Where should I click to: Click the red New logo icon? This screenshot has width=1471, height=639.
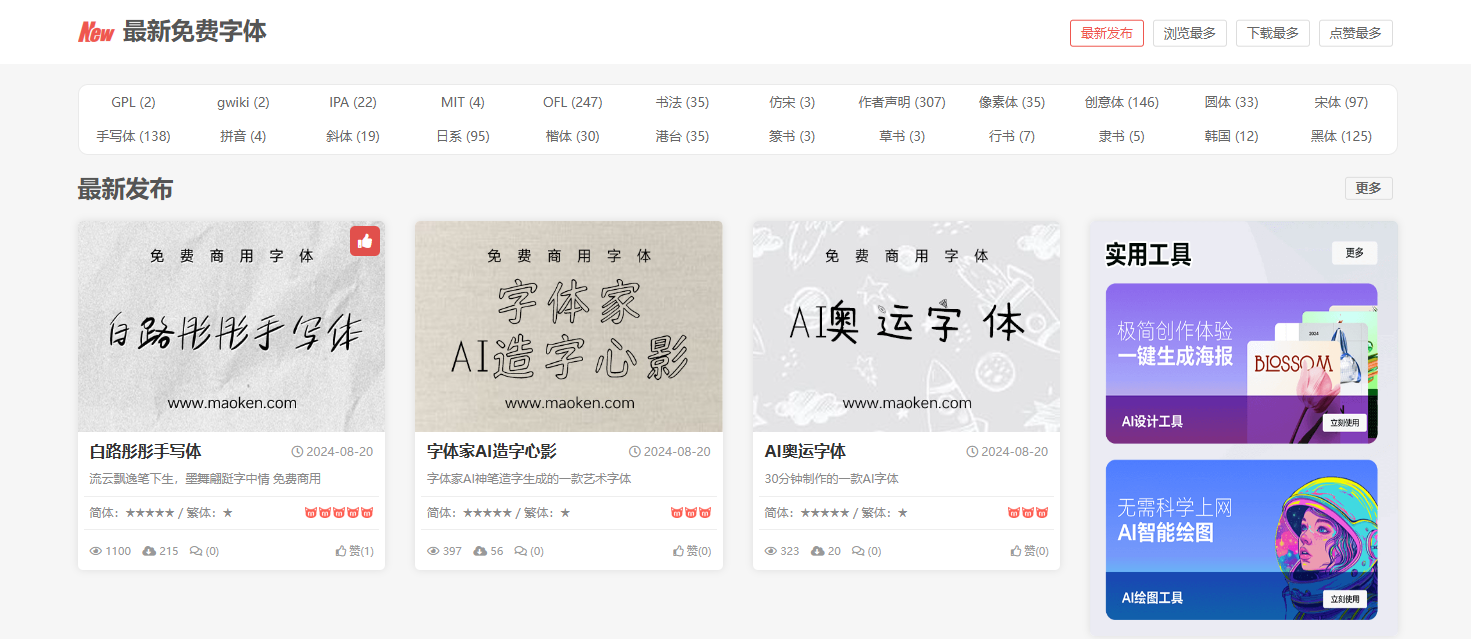click(96, 32)
